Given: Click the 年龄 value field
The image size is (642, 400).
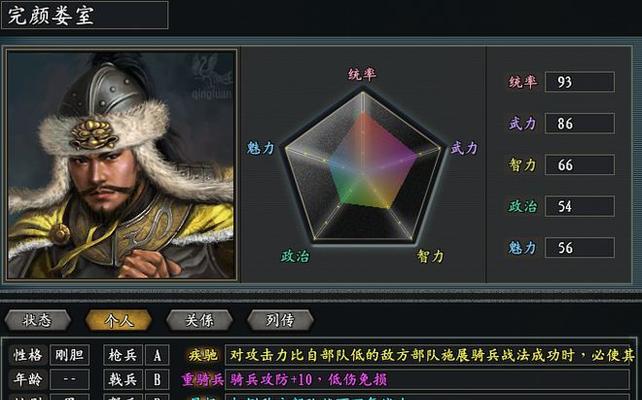Looking at the screenshot, I should pos(70,380).
